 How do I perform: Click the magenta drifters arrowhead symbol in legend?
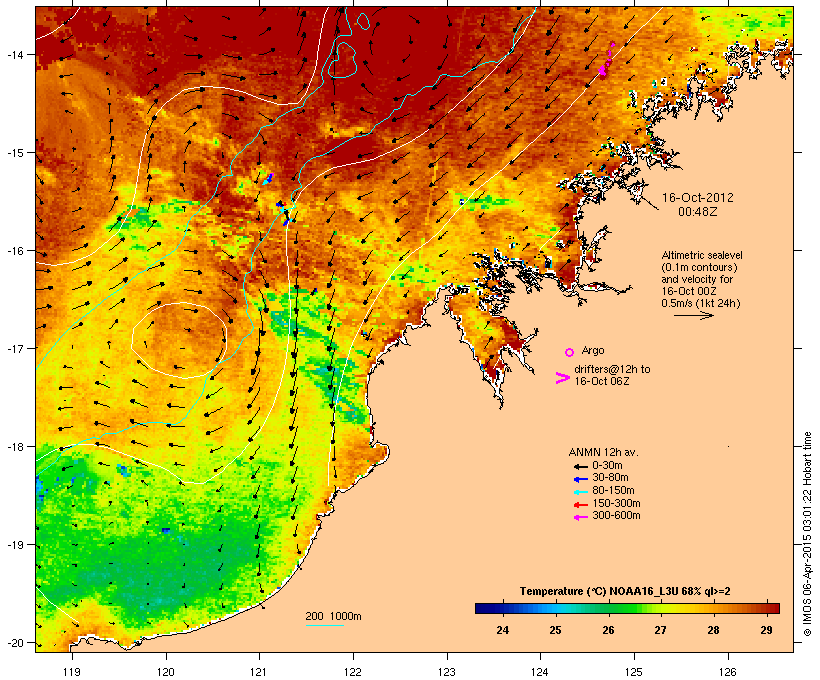click(562, 378)
